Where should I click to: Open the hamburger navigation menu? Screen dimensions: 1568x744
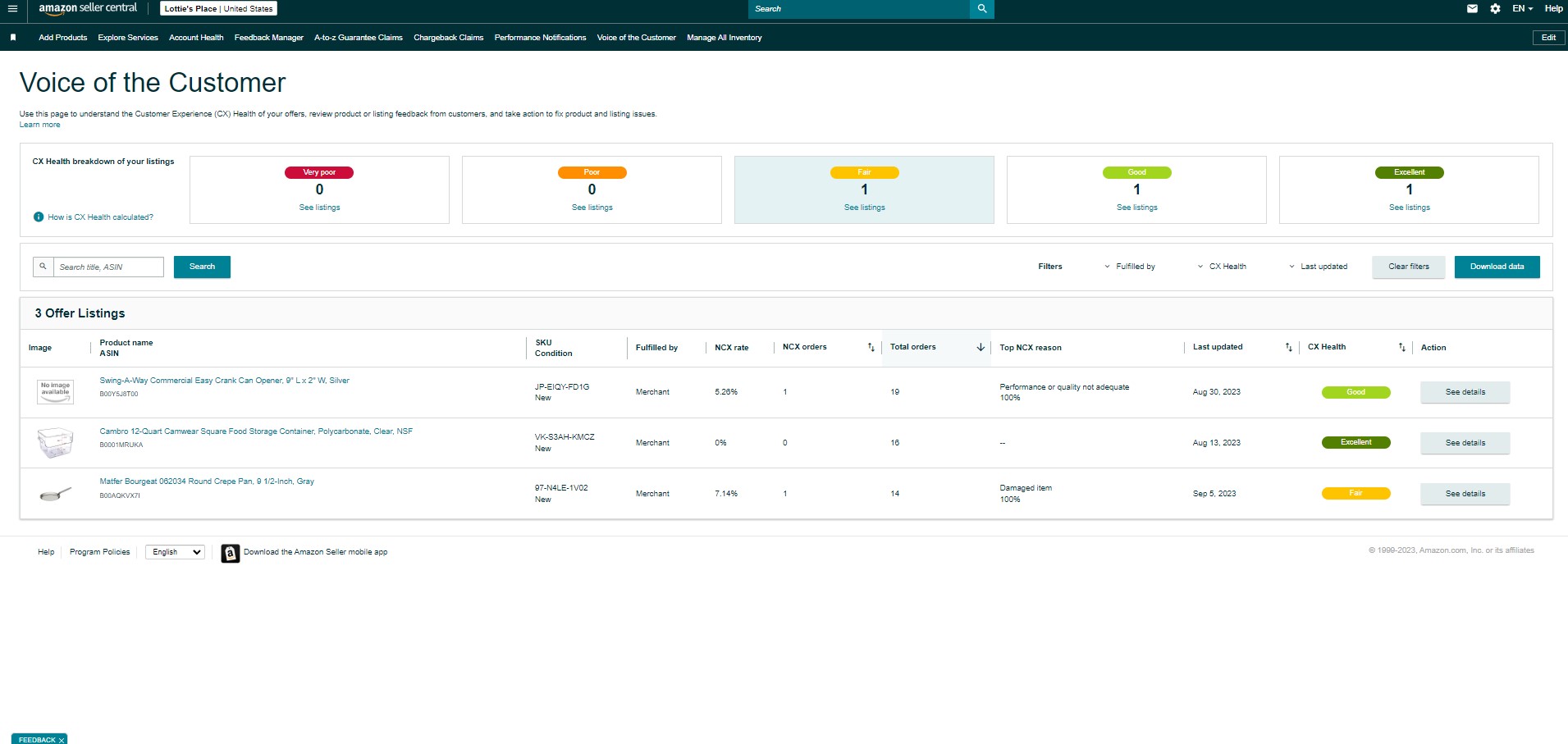pyautogui.click(x=12, y=9)
